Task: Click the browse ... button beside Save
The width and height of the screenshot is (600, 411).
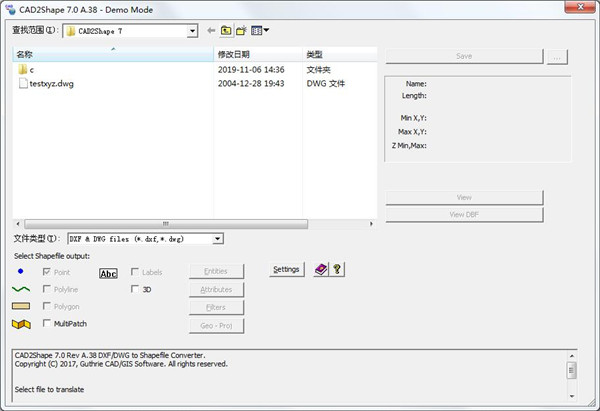Action: [x=557, y=57]
